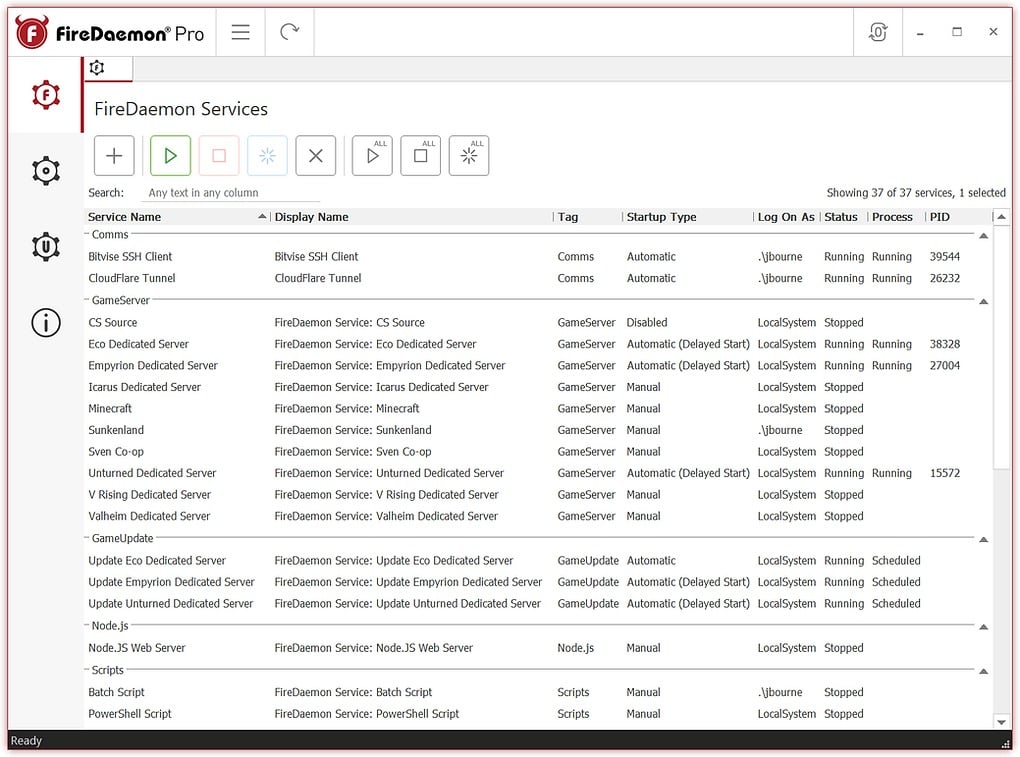Collapse the GameUpdate group
This screenshot has width=1020, height=757.
tap(984, 539)
